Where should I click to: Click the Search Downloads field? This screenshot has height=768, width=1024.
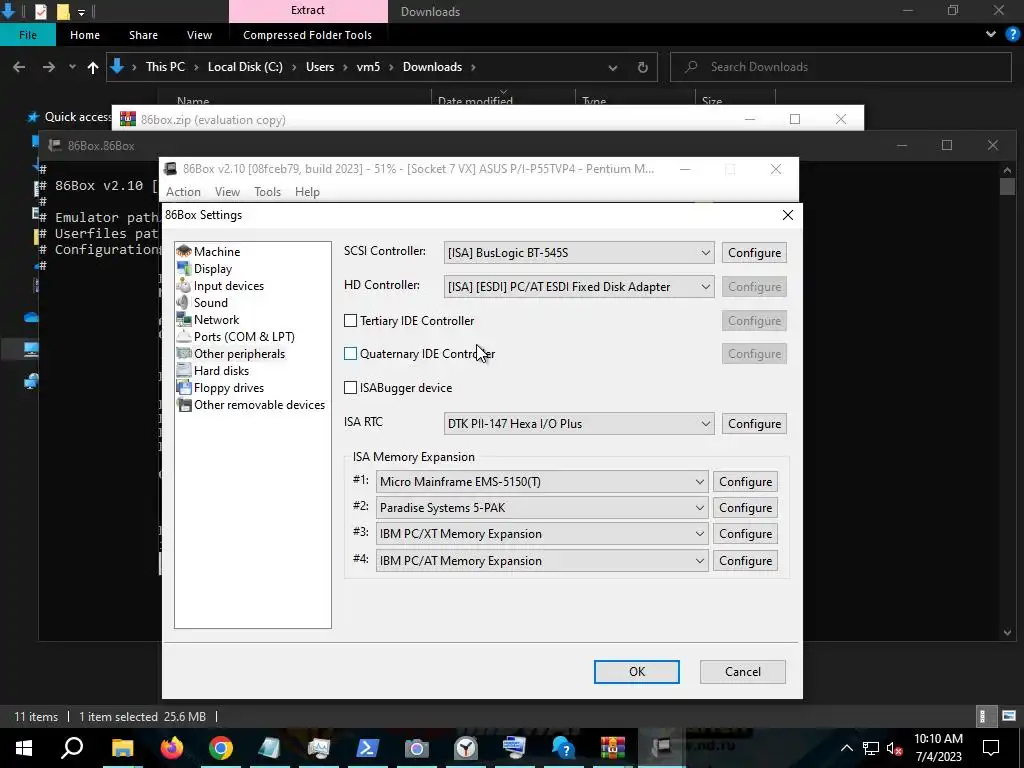[840, 67]
